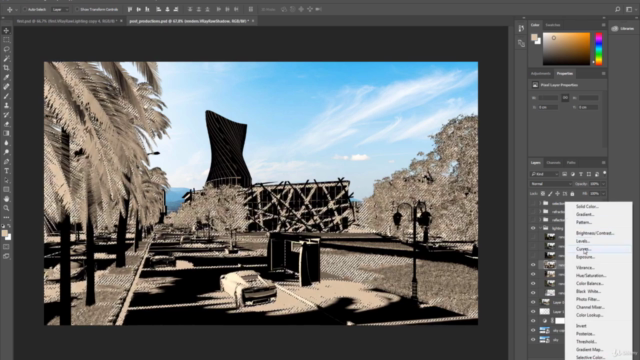This screenshot has width=640, height=360.
Task: Open the Libraries panel button
Action: pos(623,29)
